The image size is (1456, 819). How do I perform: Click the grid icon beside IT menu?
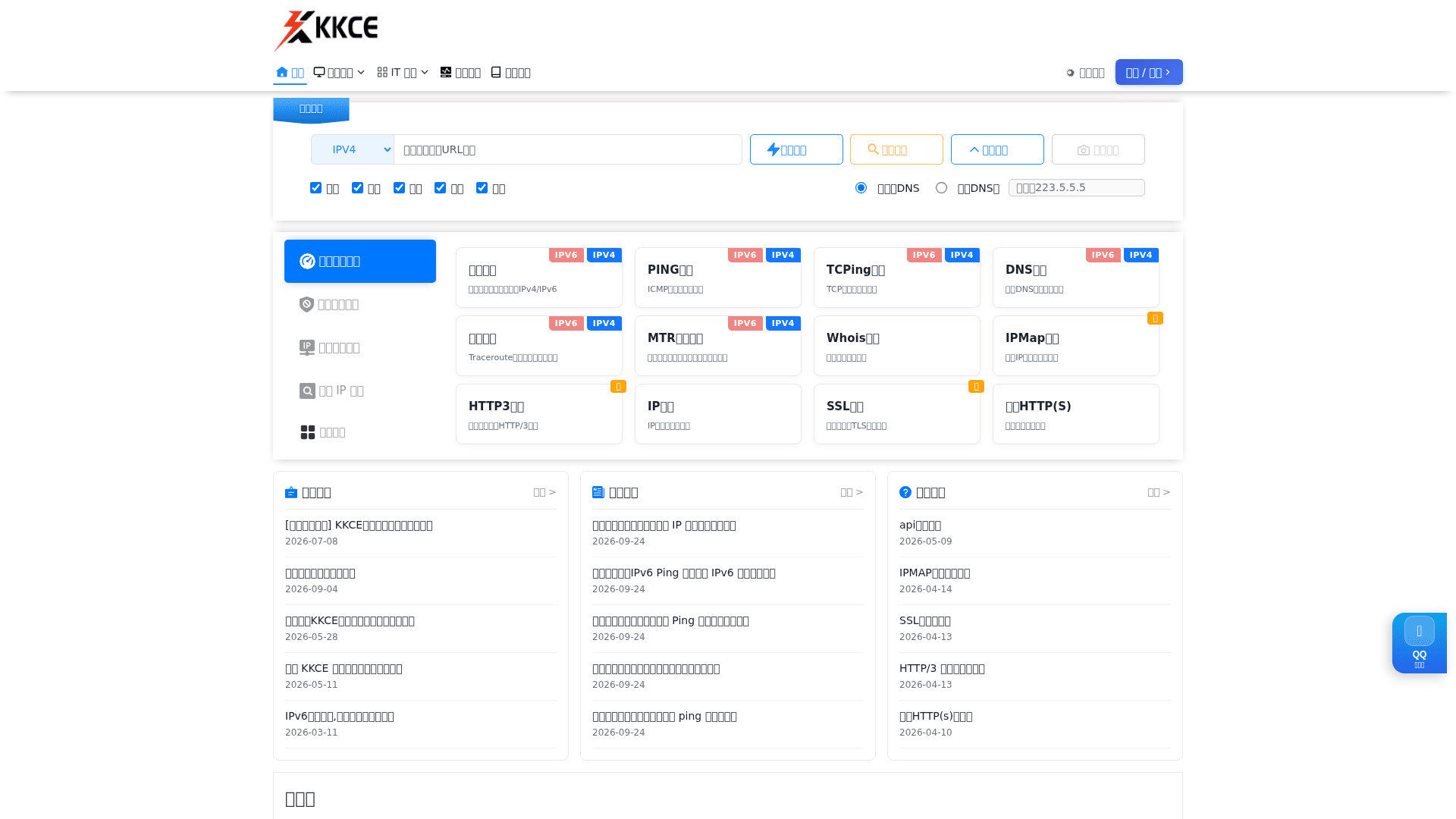click(x=382, y=72)
